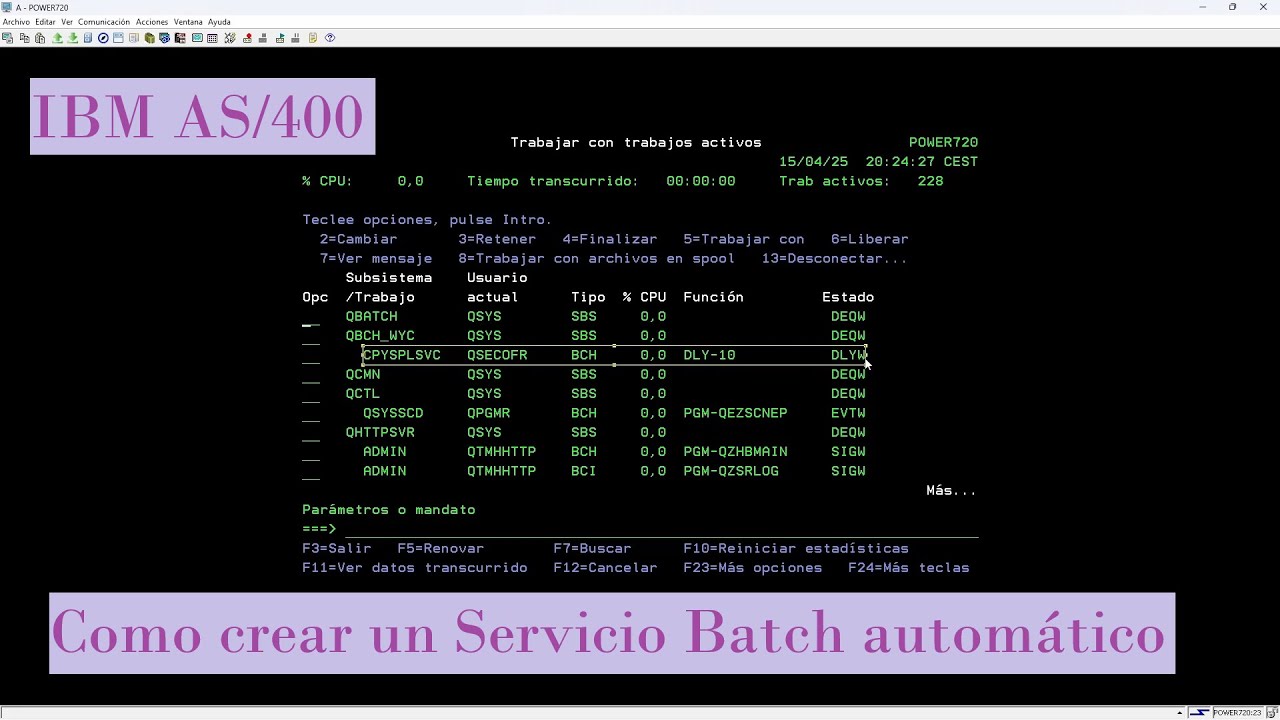Open the Ver menu

(x=67, y=22)
